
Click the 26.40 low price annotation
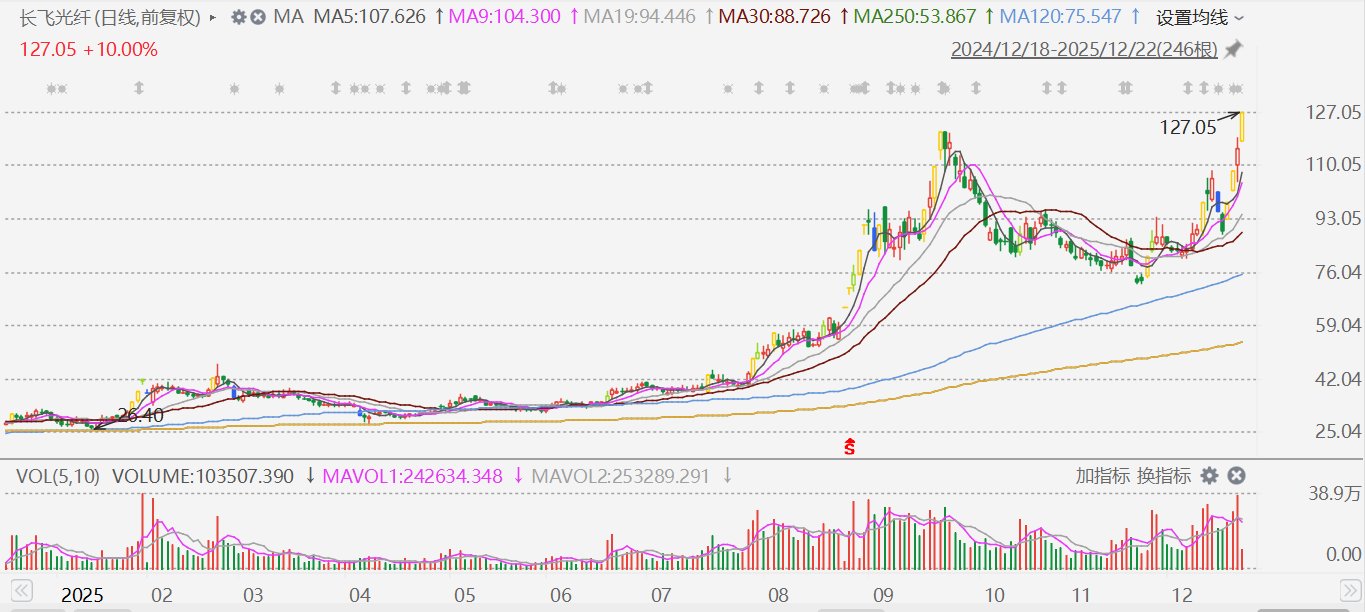coord(140,415)
